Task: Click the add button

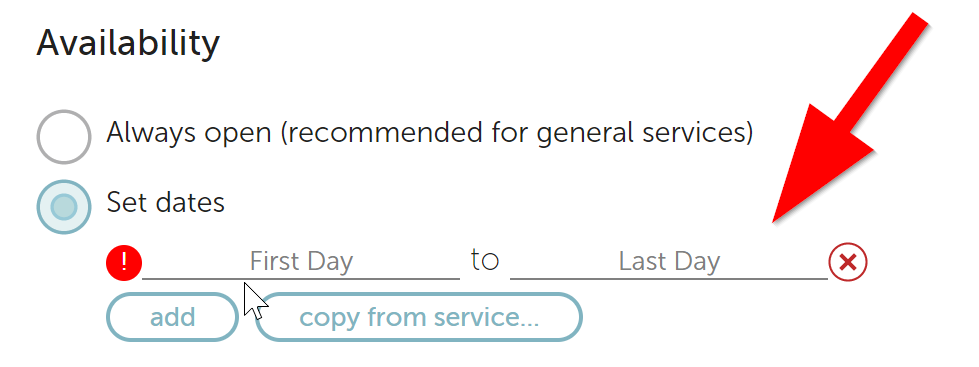Action: (x=172, y=317)
